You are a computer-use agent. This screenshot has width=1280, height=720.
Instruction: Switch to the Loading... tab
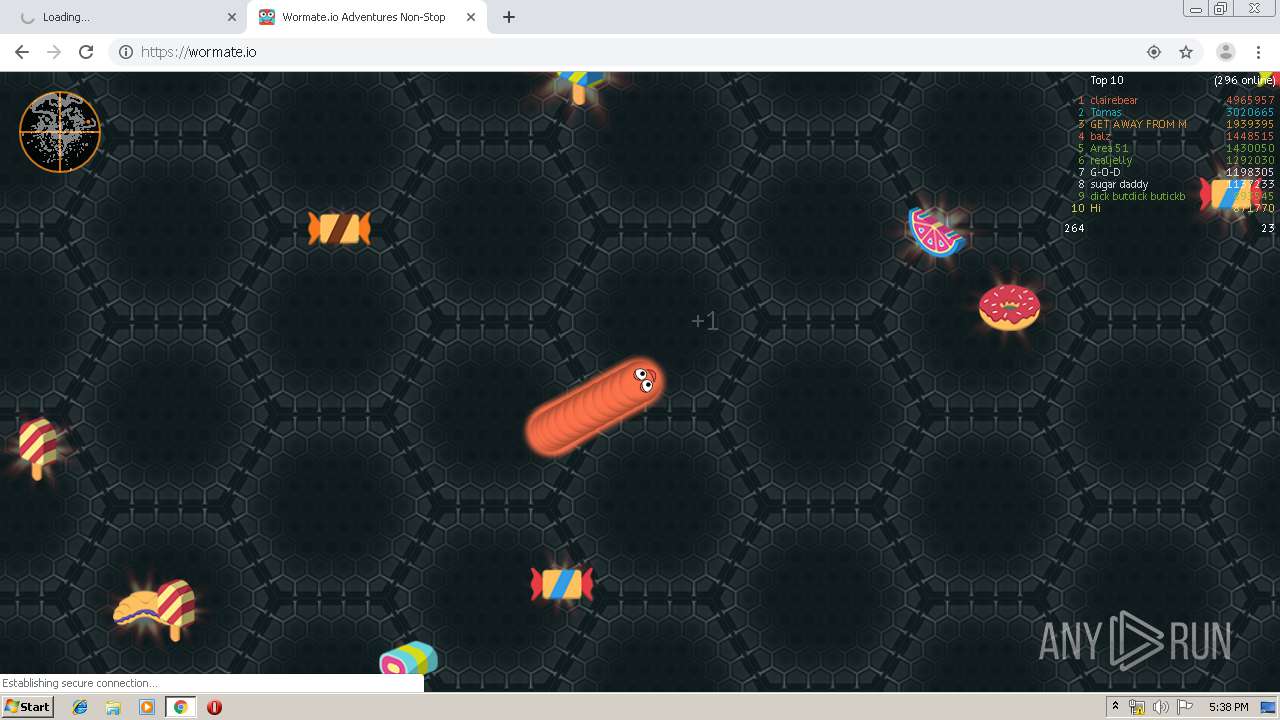tap(125, 17)
